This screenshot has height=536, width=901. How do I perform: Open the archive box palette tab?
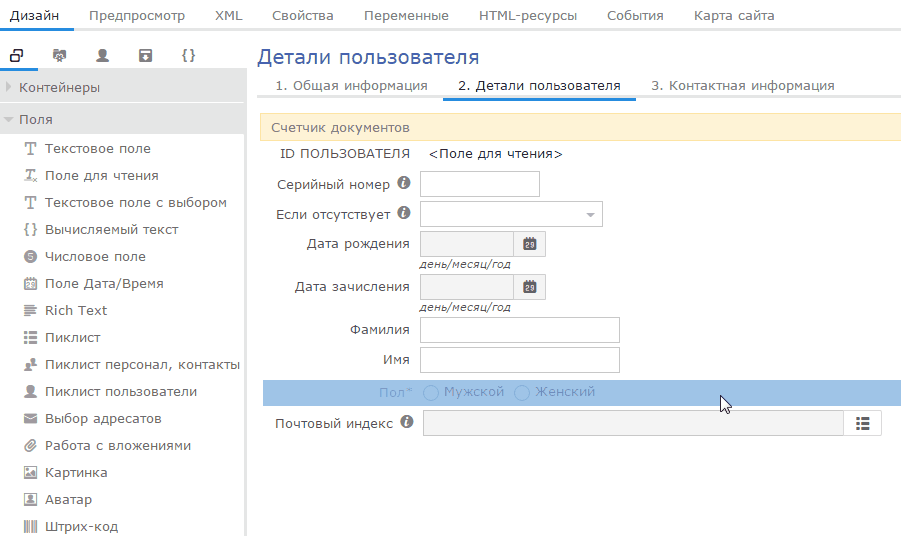[145, 56]
